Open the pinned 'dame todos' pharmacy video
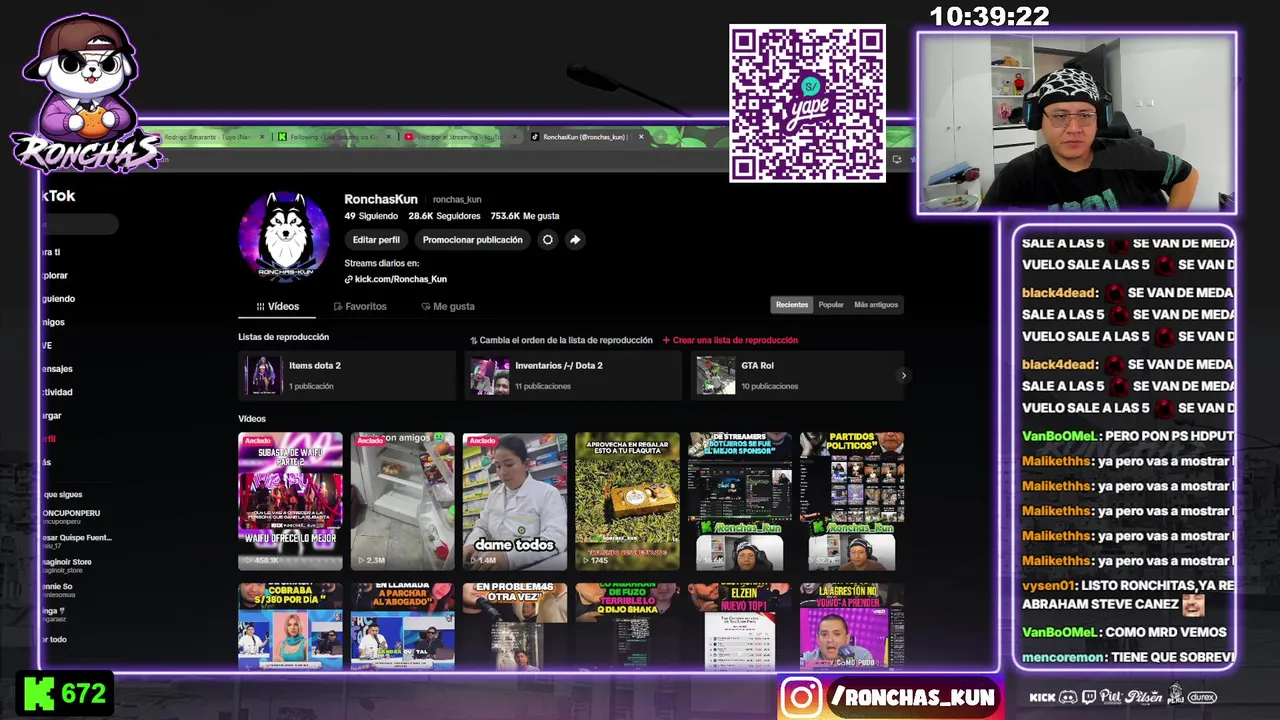 click(515, 501)
